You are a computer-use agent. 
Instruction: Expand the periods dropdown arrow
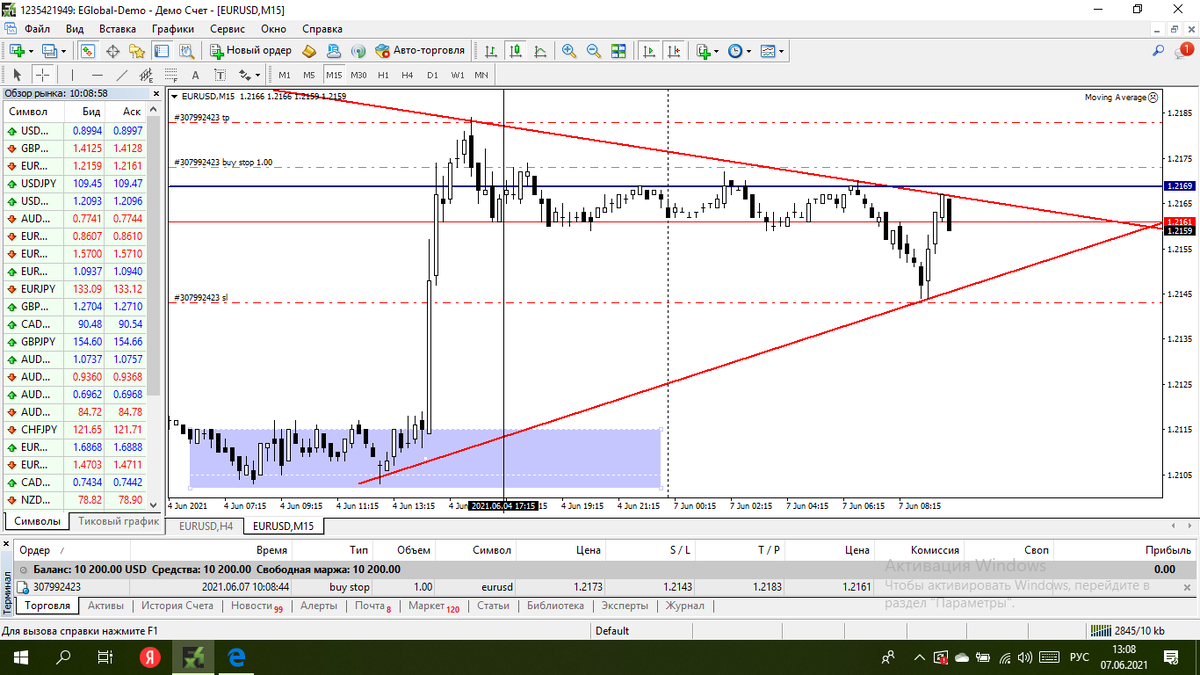[x=749, y=51]
